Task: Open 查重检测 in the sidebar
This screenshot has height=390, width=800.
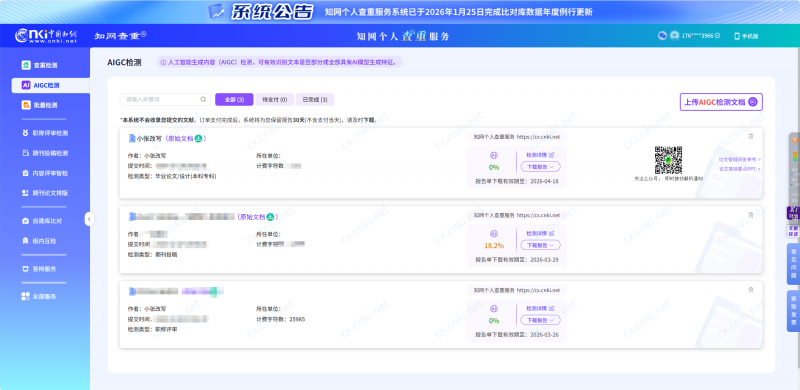Action: 39,65
